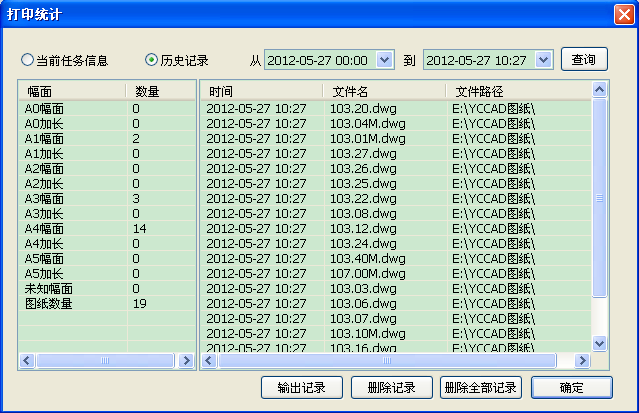Viewport: 639px width, 413px height.
Task: Click the 文件路径 column header
Action: (x=518, y=91)
